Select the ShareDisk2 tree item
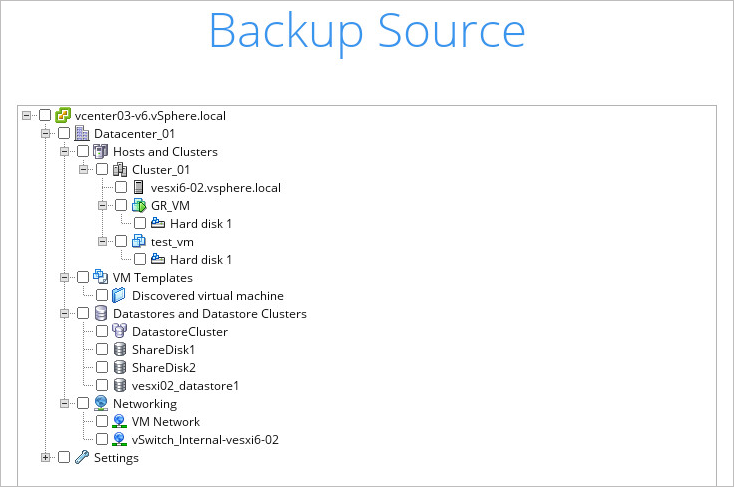This screenshot has height=487, width=734. [x=164, y=368]
